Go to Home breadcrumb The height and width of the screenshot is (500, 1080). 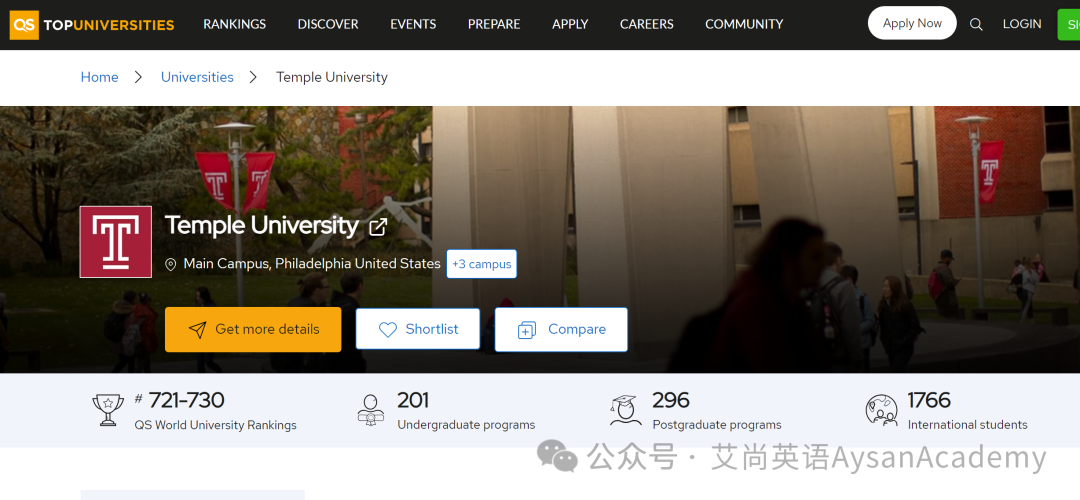pos(99,77)
